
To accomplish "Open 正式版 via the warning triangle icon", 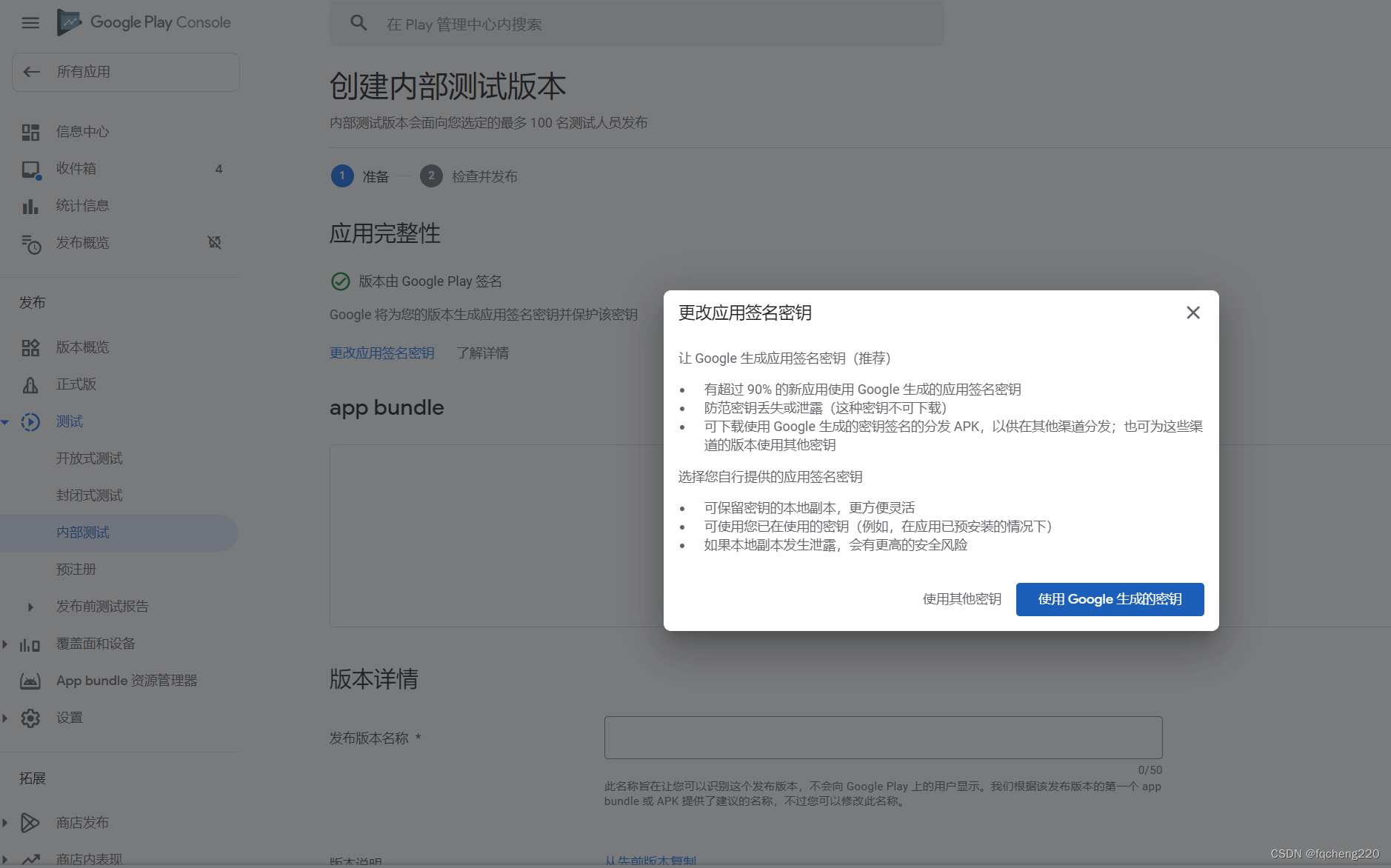I will [x=30, y=384].
